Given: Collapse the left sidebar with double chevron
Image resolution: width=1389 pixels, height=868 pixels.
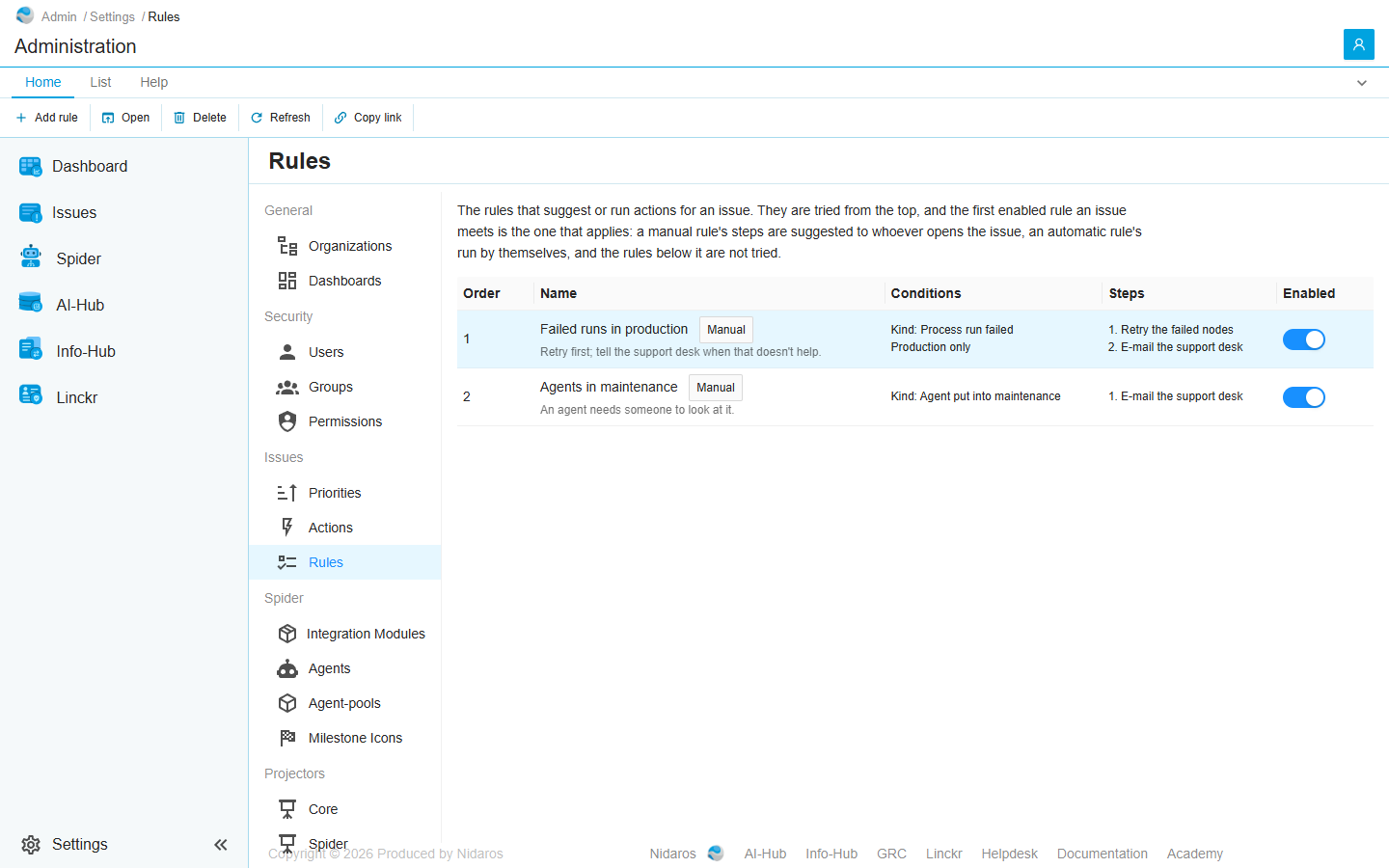Looking at the screenshot, I should [x=221, y=845].
